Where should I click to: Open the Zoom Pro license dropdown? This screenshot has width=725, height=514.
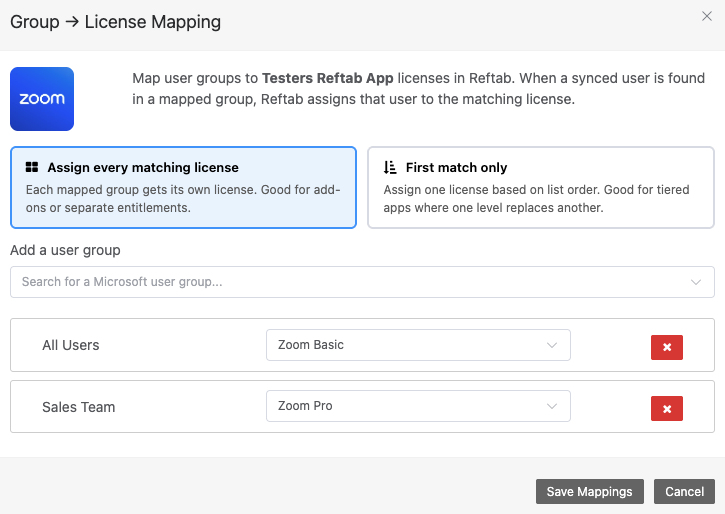pyautogui.click(x=418, y=406)
